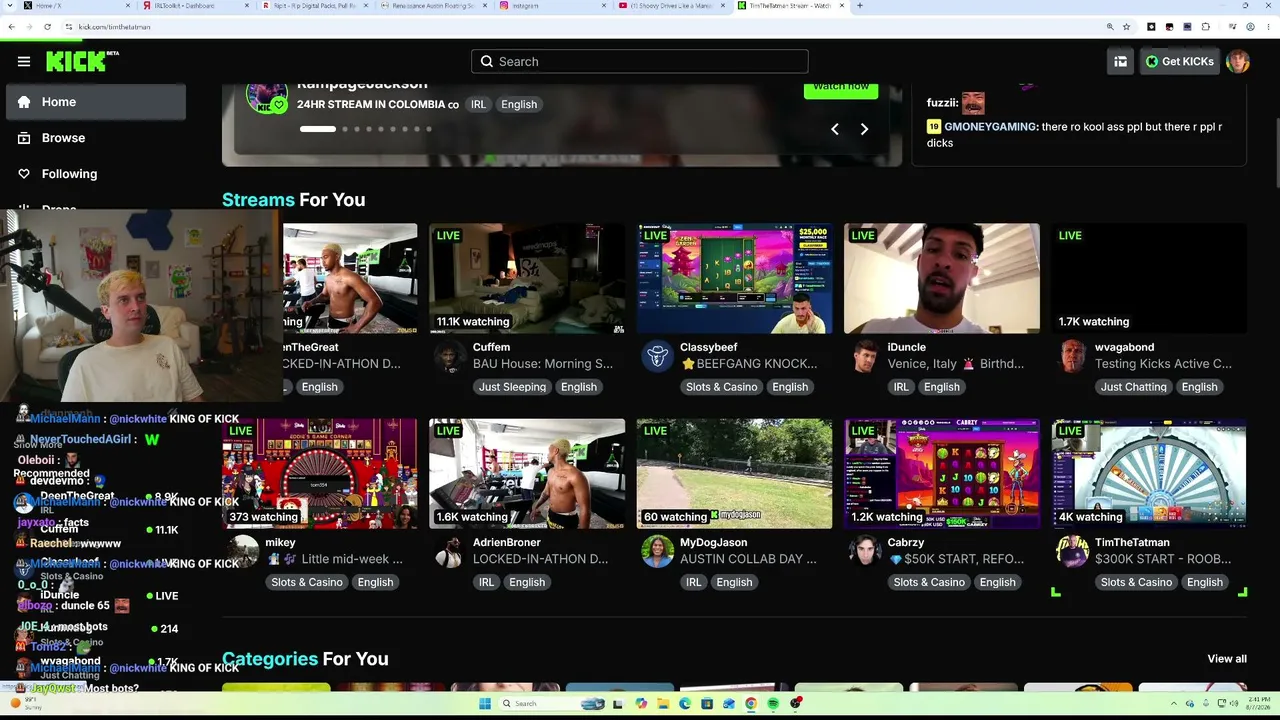
Task: Click Cuffem's channel avatar
Action: [449, 356]
